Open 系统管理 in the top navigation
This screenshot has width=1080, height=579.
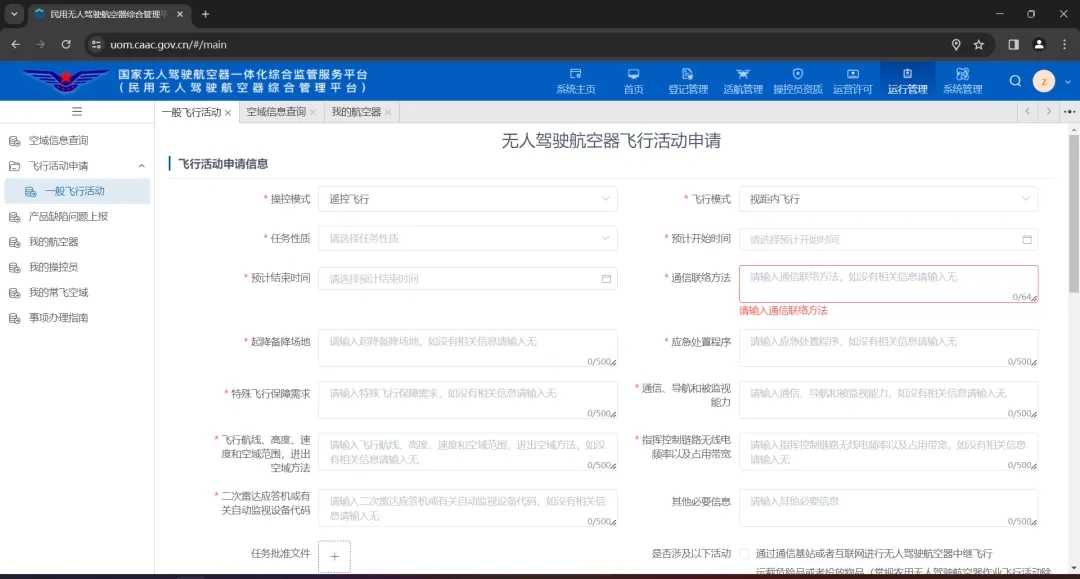(x=962, y=81)
